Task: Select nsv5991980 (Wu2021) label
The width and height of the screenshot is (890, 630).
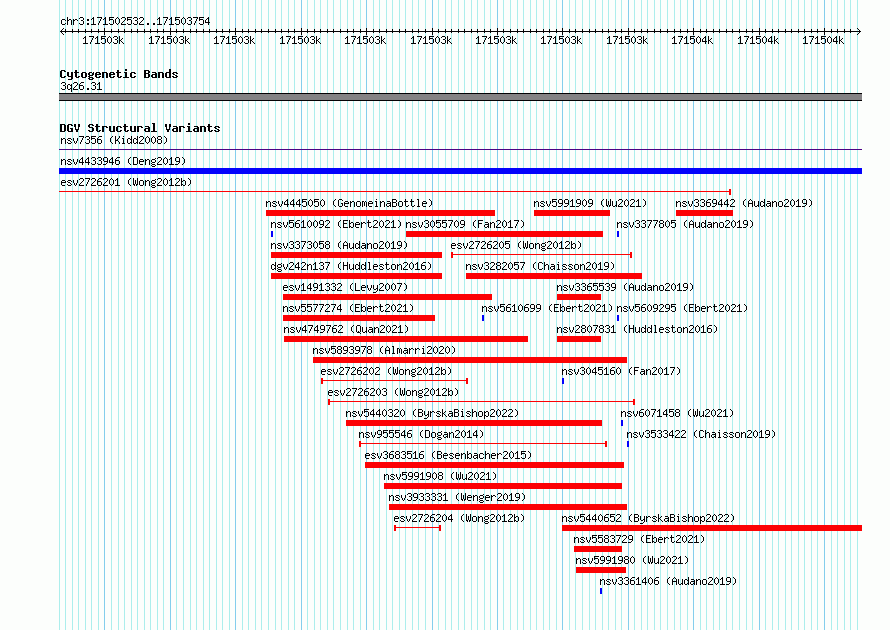Action: (632, 560)
